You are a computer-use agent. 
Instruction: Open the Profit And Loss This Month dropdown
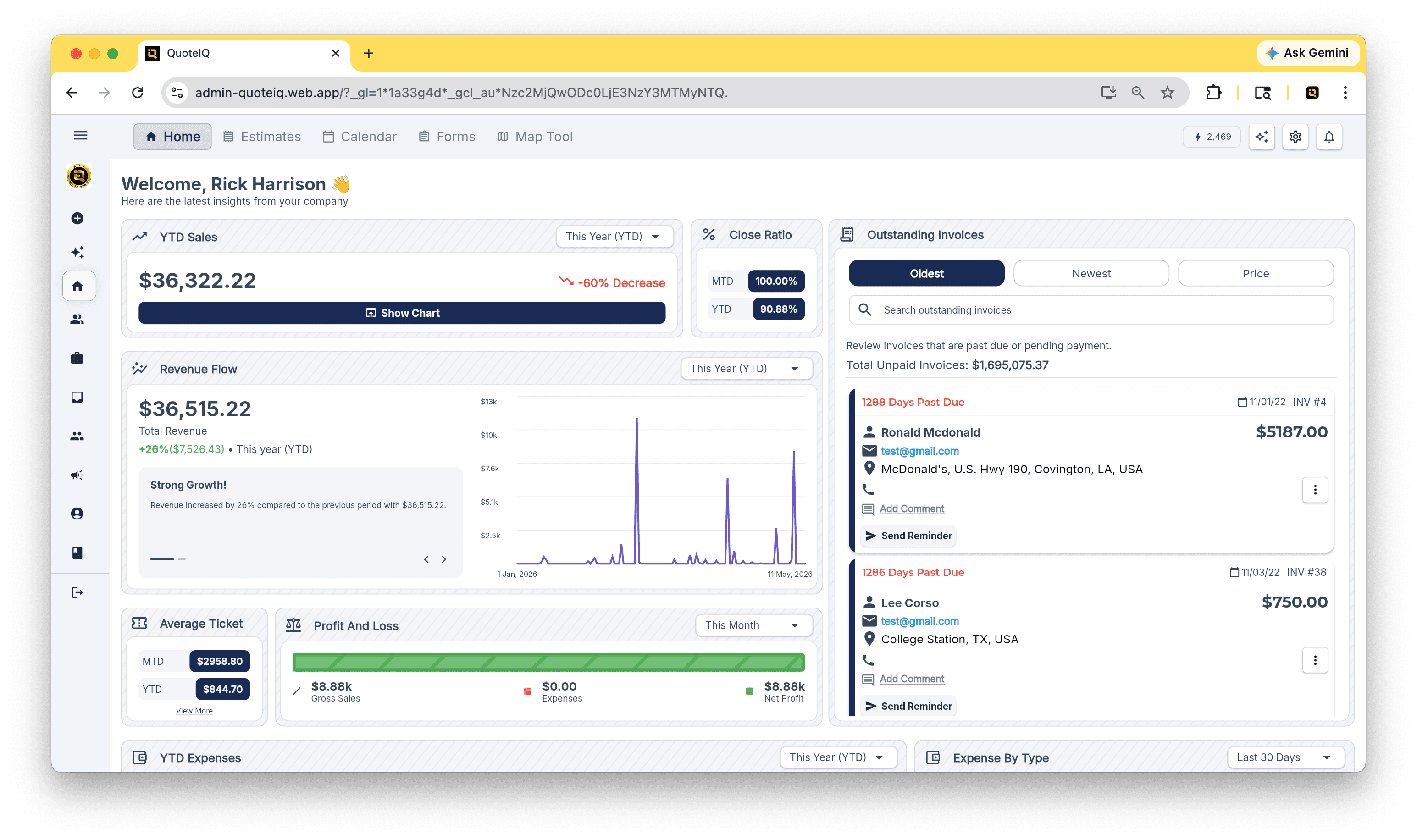754,625
